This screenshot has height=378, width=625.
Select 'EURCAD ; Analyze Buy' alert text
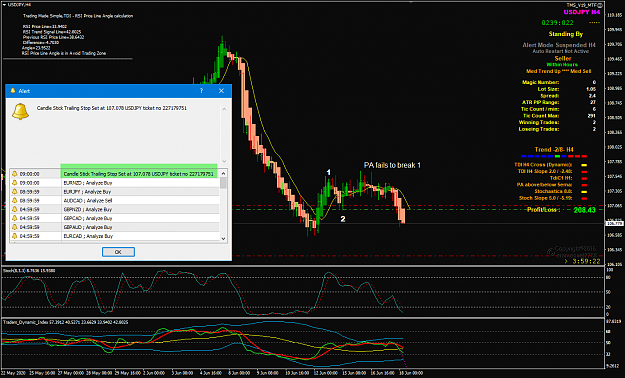pos(88,236)
